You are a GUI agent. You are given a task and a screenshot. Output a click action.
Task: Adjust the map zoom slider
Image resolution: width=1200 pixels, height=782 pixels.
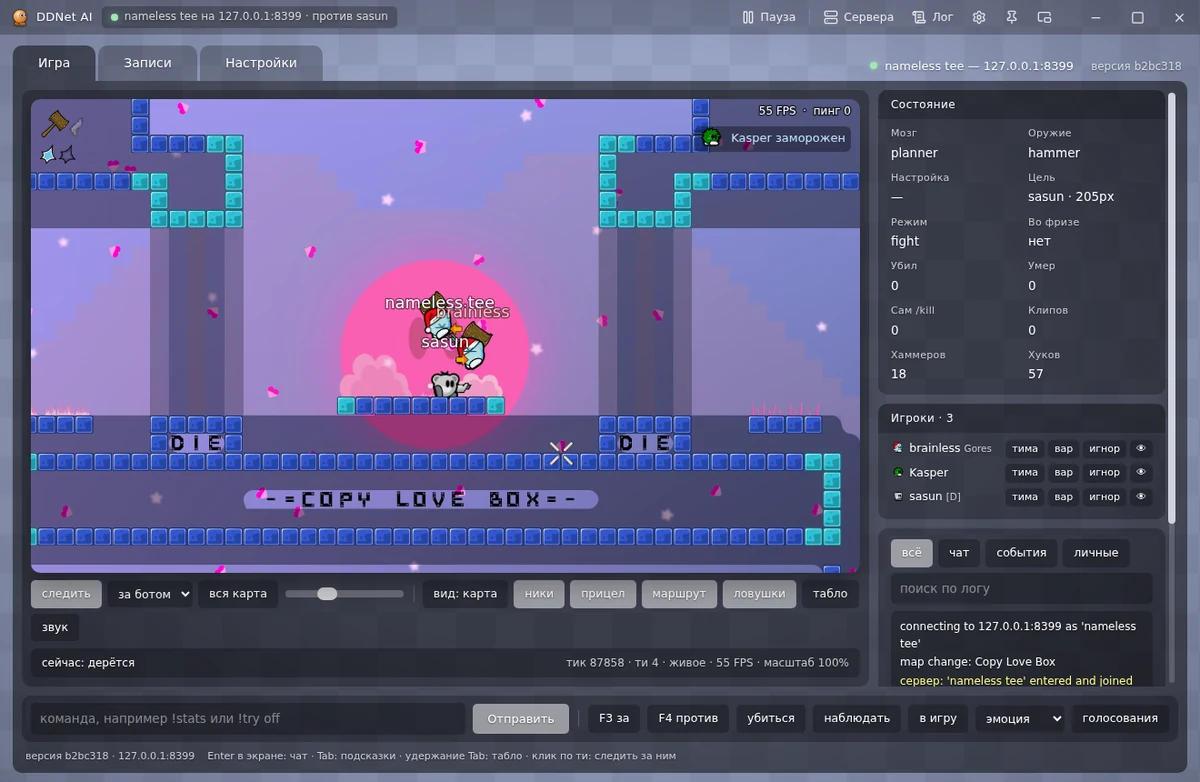click(x=344, y=594)
